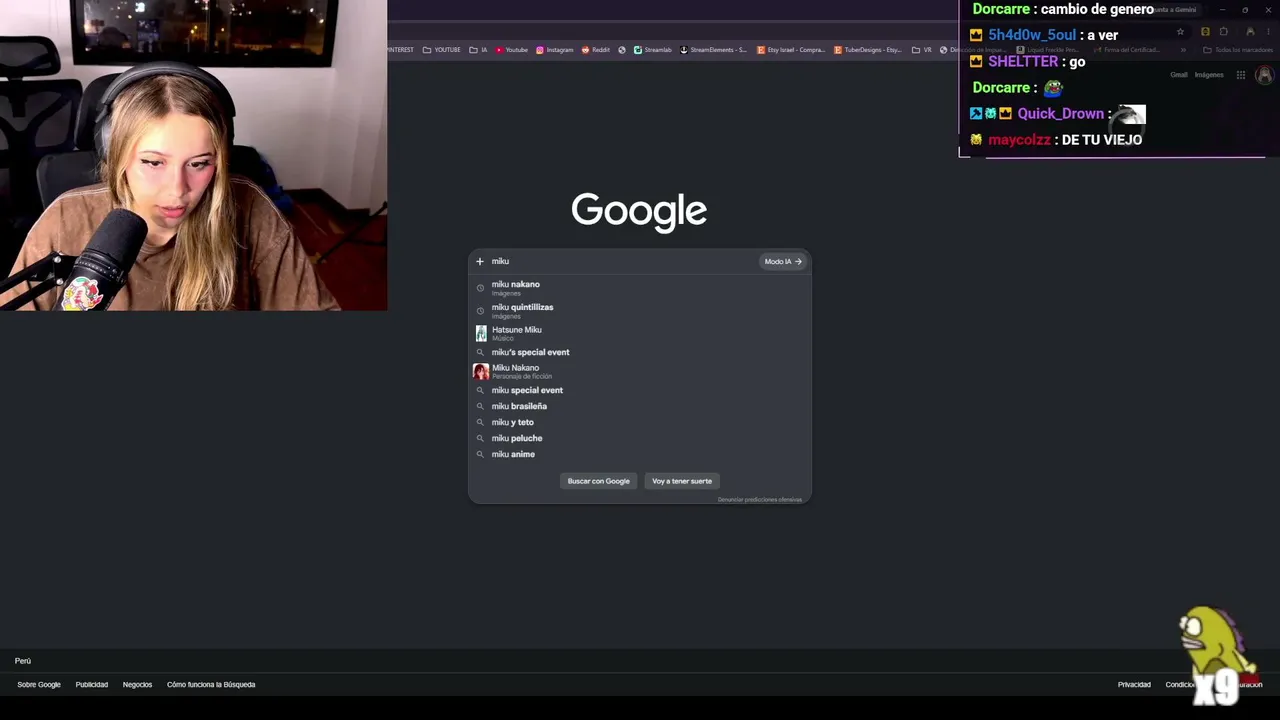Expand the hidden bookmarks overflow chevron
The image size is (1280, 720).
point(1183,50)
